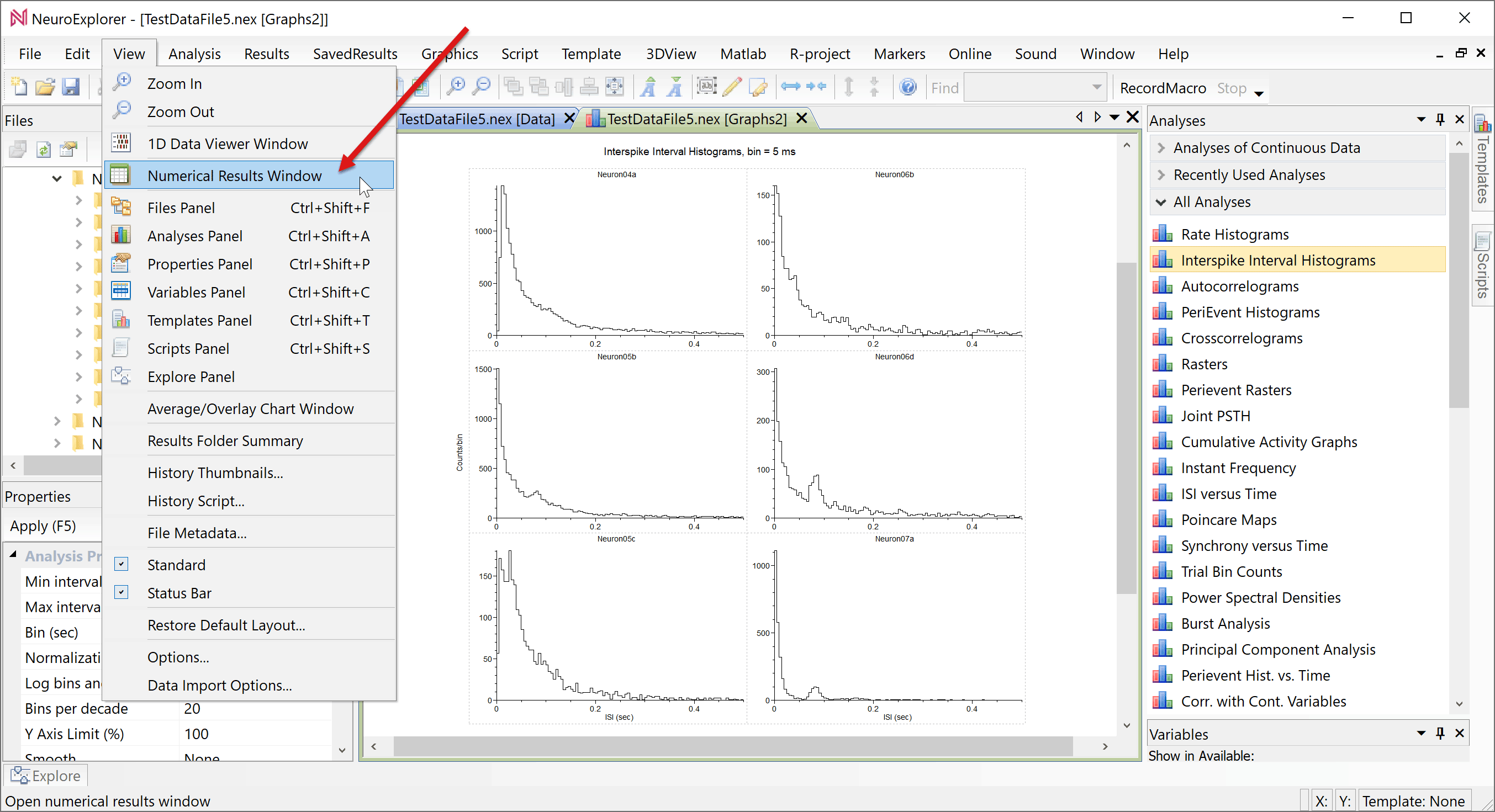The width and height of the screenshot is (1495, 812).
Task: Select Crosscorrelograms in analyses list
Action: click(1242, 338)
